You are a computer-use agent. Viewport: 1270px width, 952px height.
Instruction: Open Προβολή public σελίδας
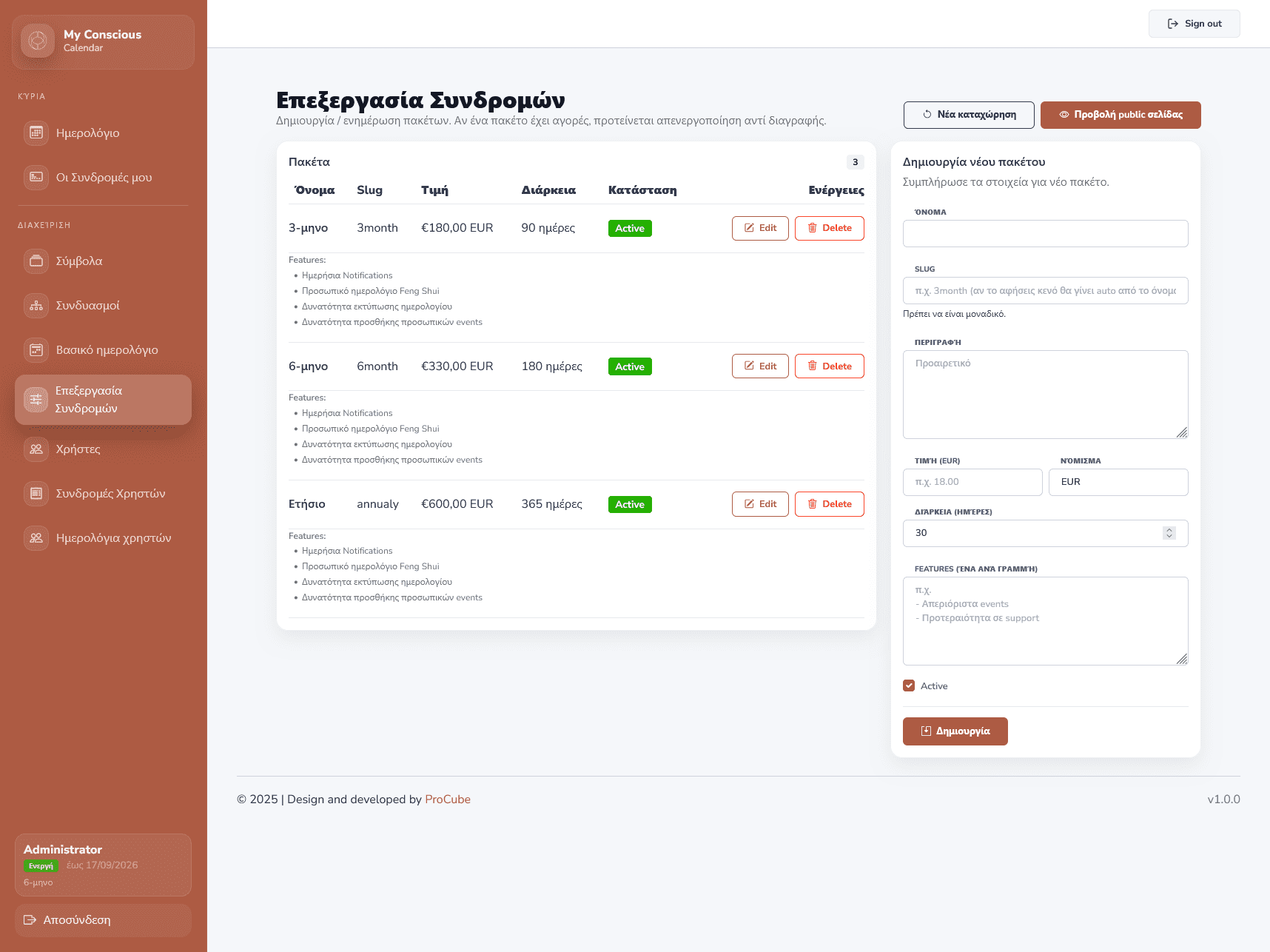pyautogui.click(x=1120, y=115)
